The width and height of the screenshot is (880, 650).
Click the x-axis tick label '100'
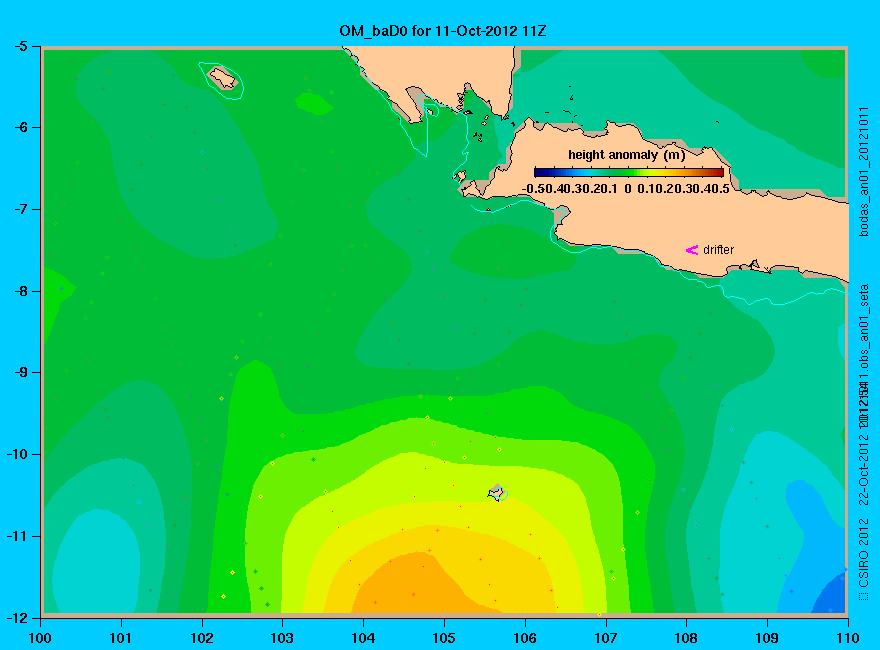click(40, 638)
